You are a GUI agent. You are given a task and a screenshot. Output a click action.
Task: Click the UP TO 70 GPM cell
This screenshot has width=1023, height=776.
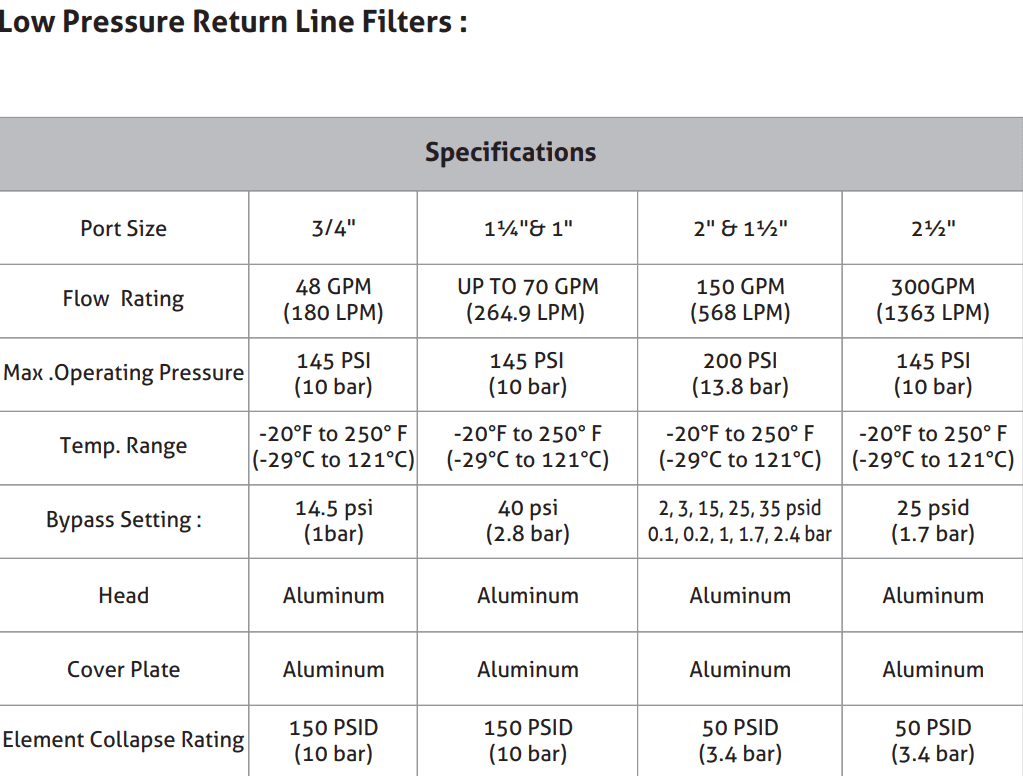527,300
